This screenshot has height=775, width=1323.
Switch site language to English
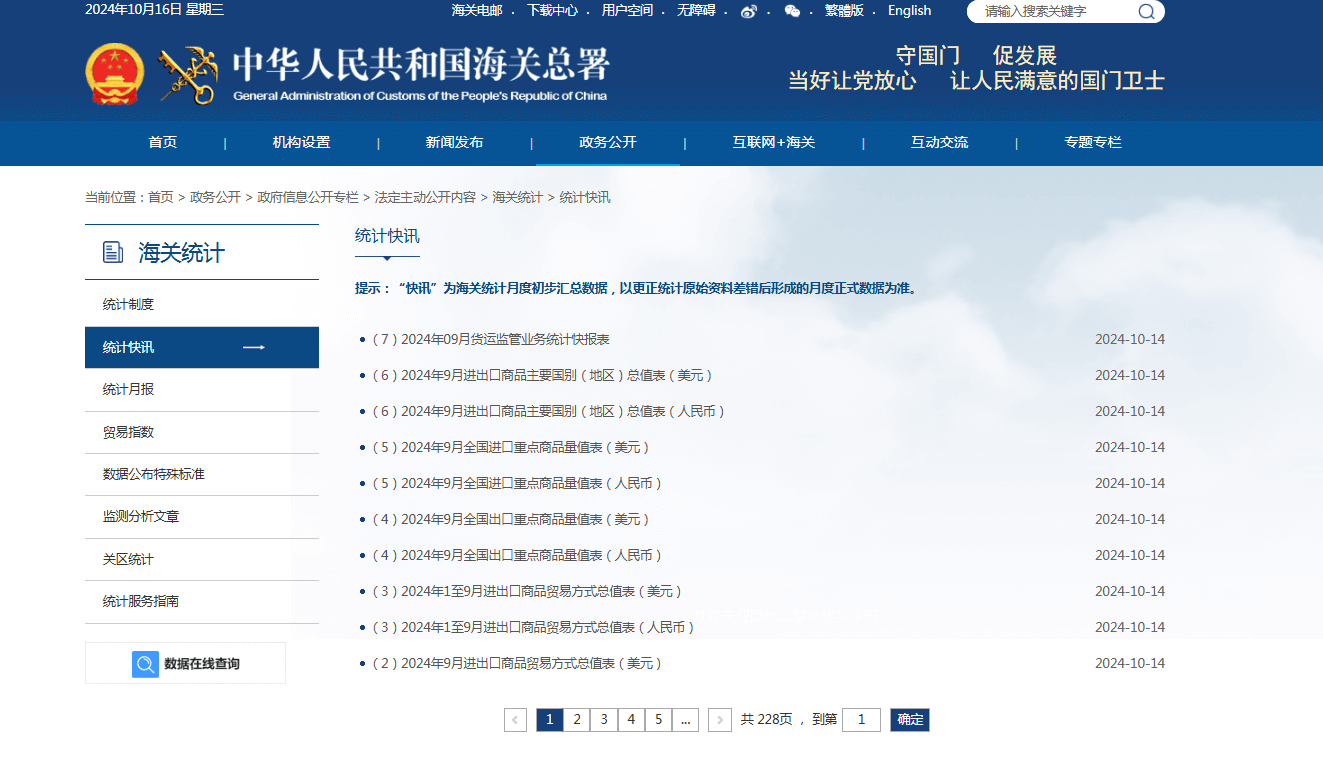[909, 11]
